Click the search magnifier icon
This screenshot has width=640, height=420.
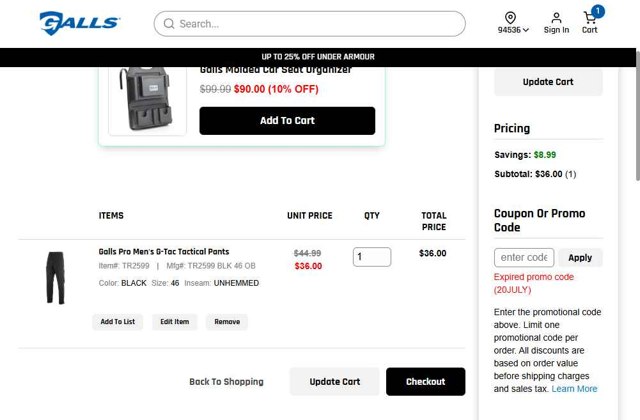pyautogui.click(x=168, y=24)
